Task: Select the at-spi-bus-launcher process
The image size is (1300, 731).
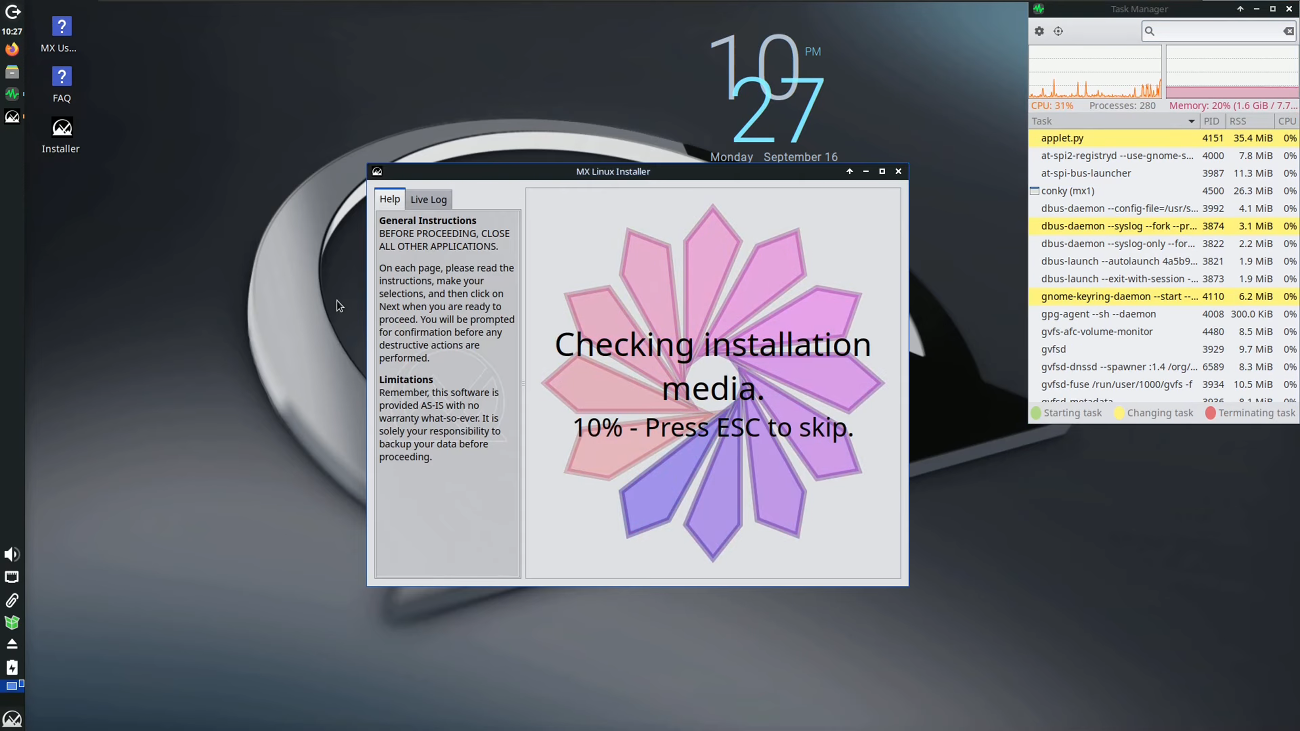Action: (x=1164, y=173)
